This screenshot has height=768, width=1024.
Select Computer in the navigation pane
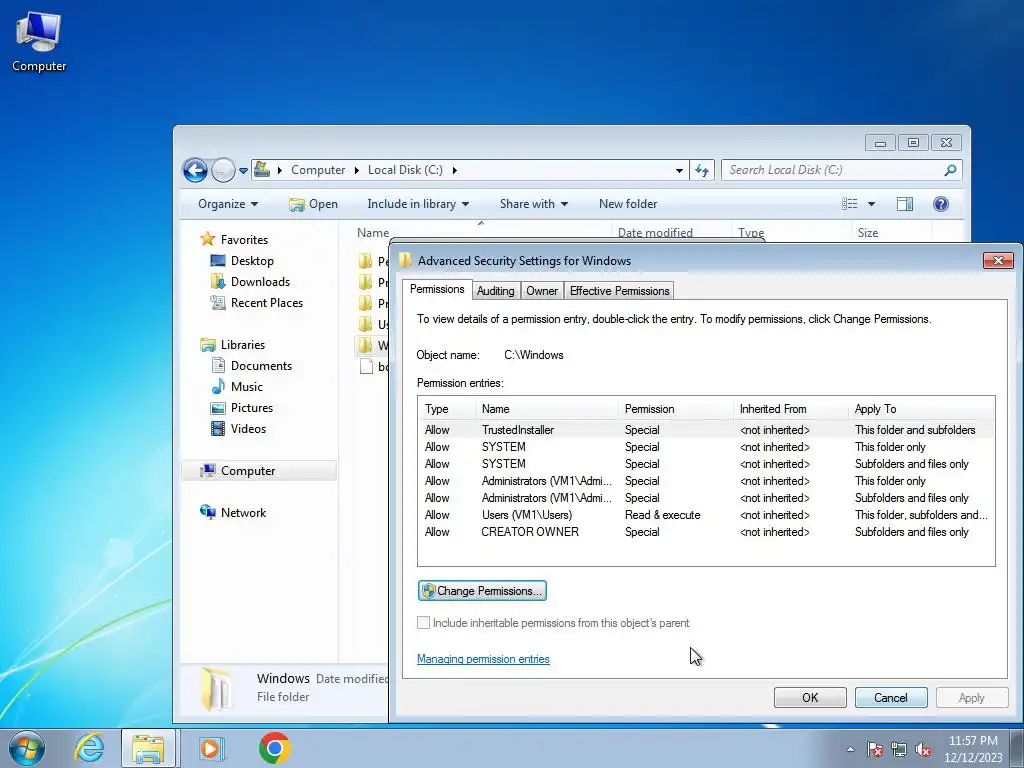point(259,471)
